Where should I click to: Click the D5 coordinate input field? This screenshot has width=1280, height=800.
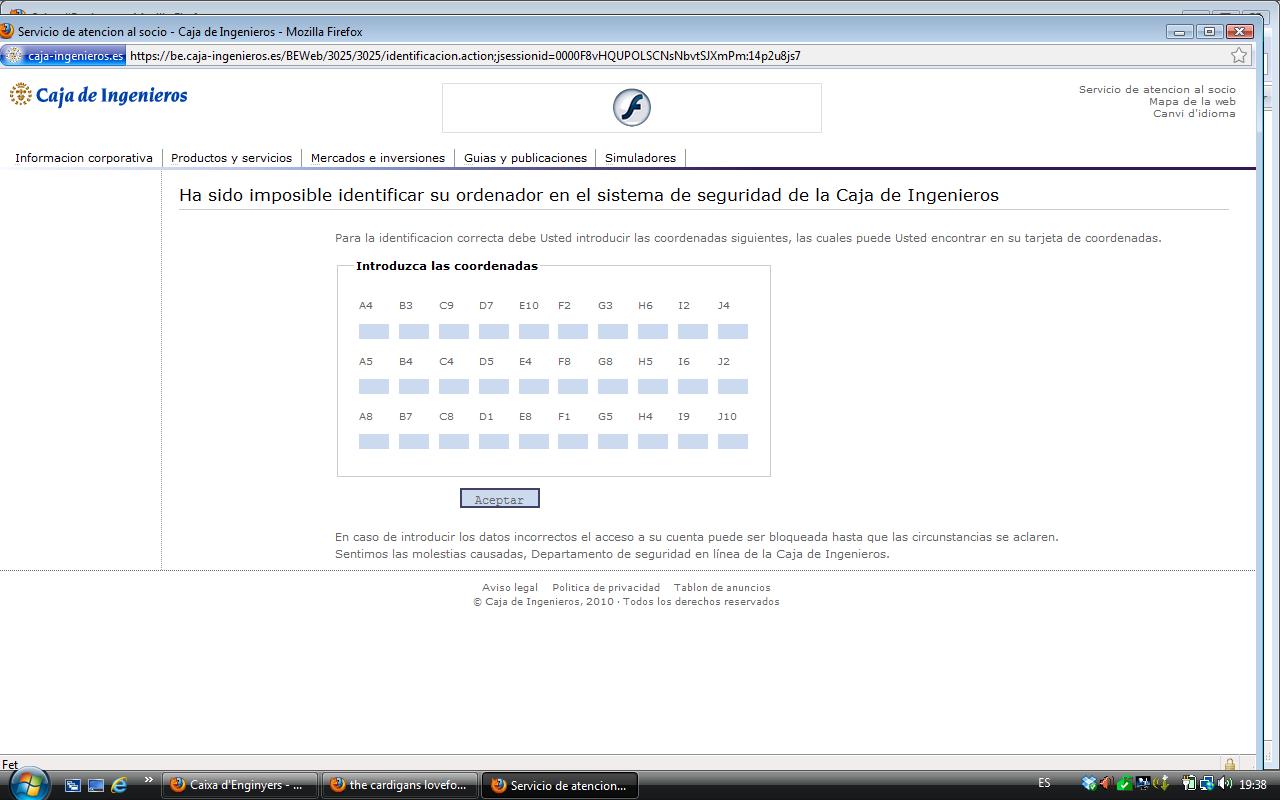click(494, 386)
